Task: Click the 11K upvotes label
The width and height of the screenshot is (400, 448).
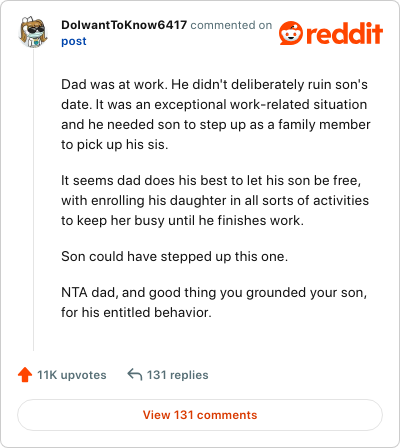Action: 72,375
